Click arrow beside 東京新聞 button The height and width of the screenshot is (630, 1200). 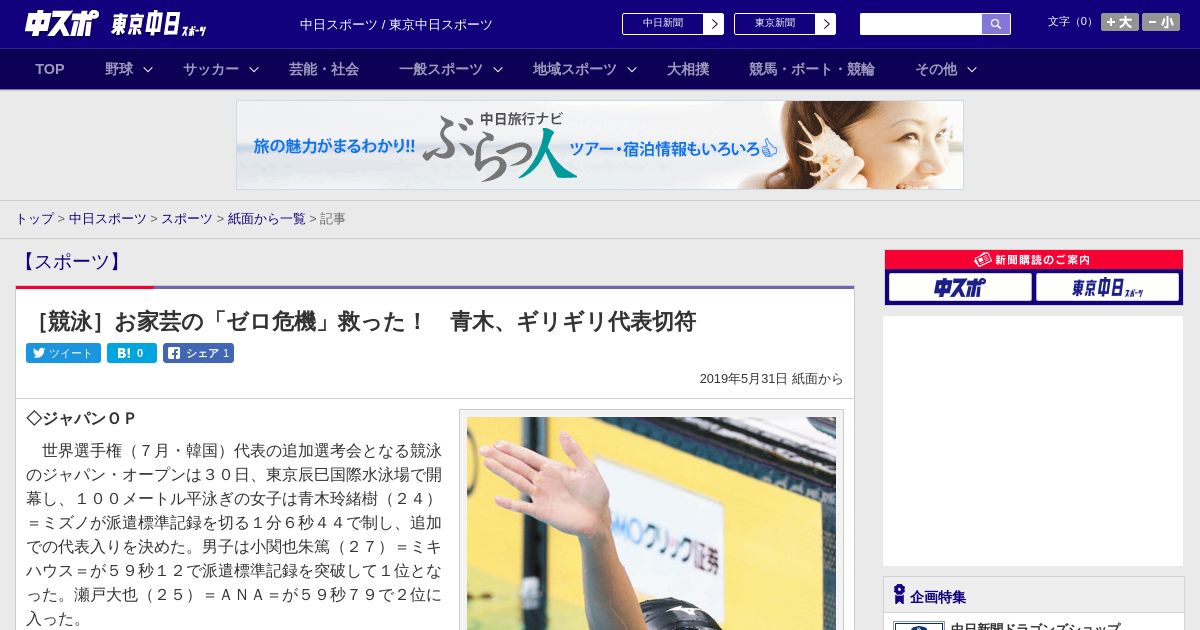point(826,24)
